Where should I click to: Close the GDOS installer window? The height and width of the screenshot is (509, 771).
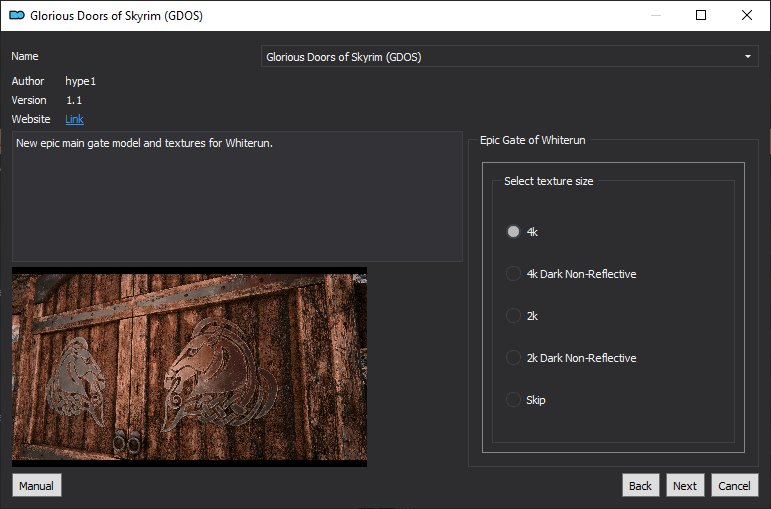pyautogui.click(x=747, y=15)
